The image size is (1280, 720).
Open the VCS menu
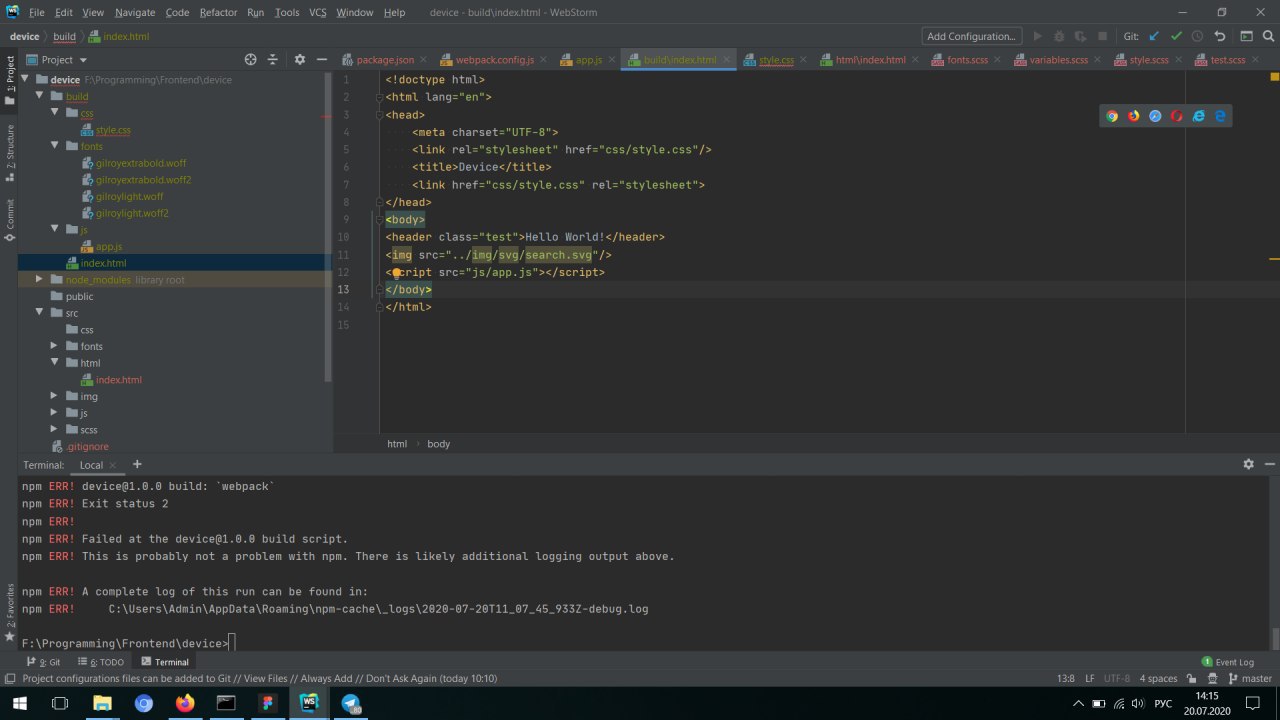(x=318, y=12)
